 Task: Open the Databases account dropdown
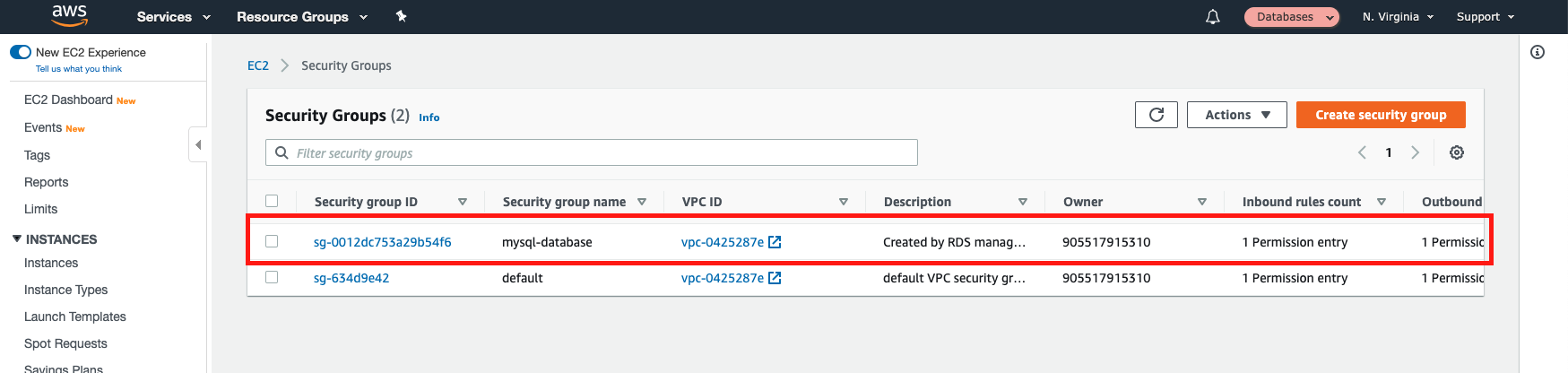(1292, 17)
